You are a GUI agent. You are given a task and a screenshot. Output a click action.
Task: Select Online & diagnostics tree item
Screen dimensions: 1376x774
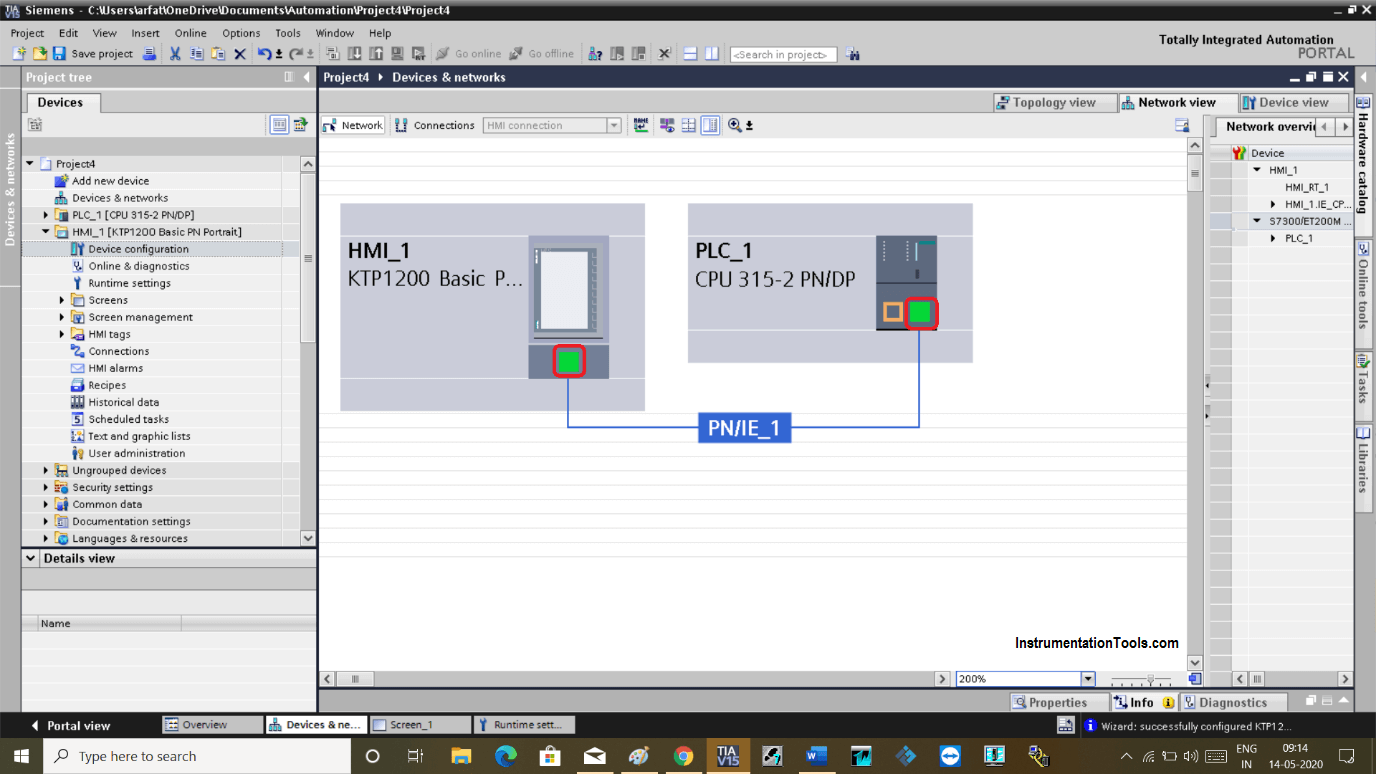coord(138,266)
